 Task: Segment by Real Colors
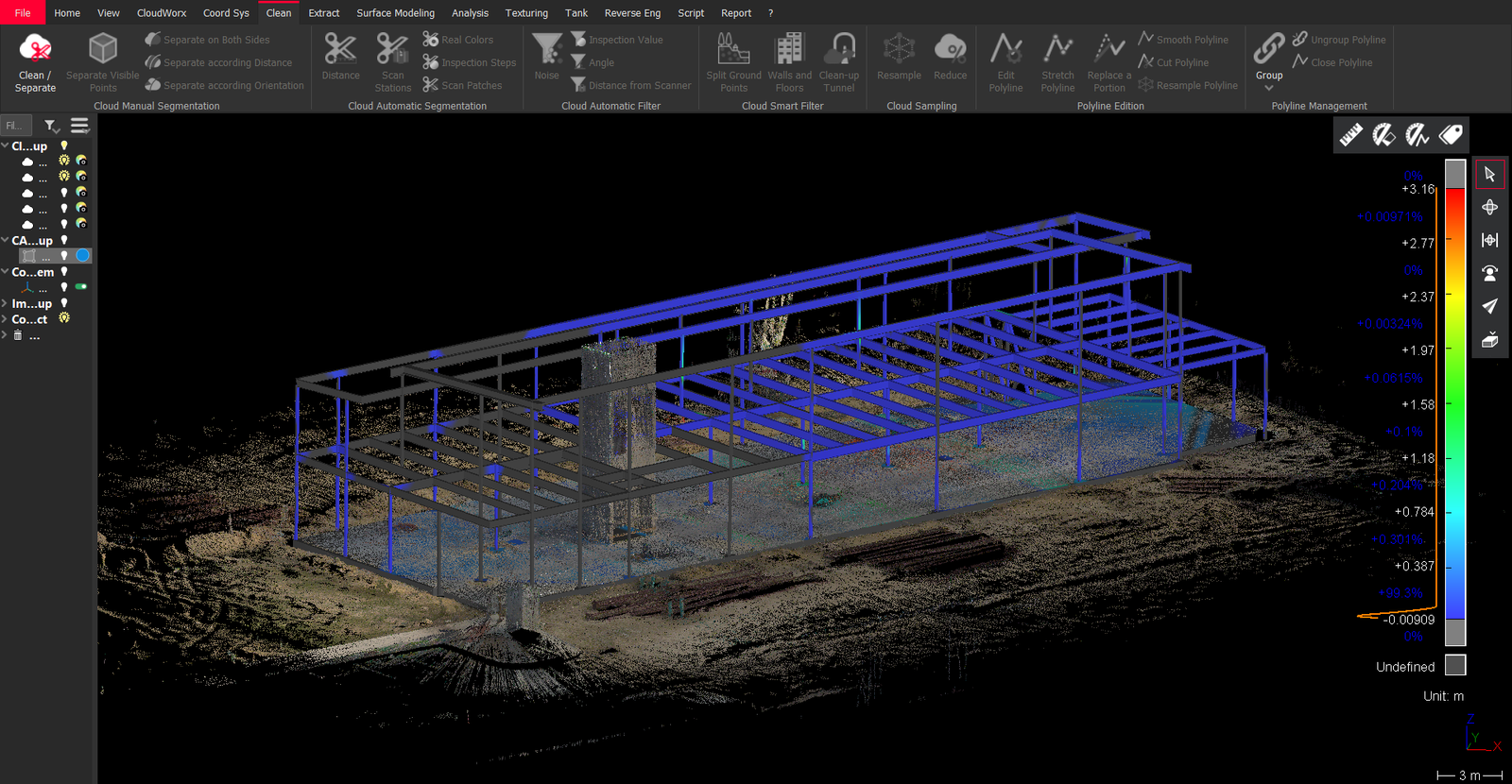[x=458, y=40]
